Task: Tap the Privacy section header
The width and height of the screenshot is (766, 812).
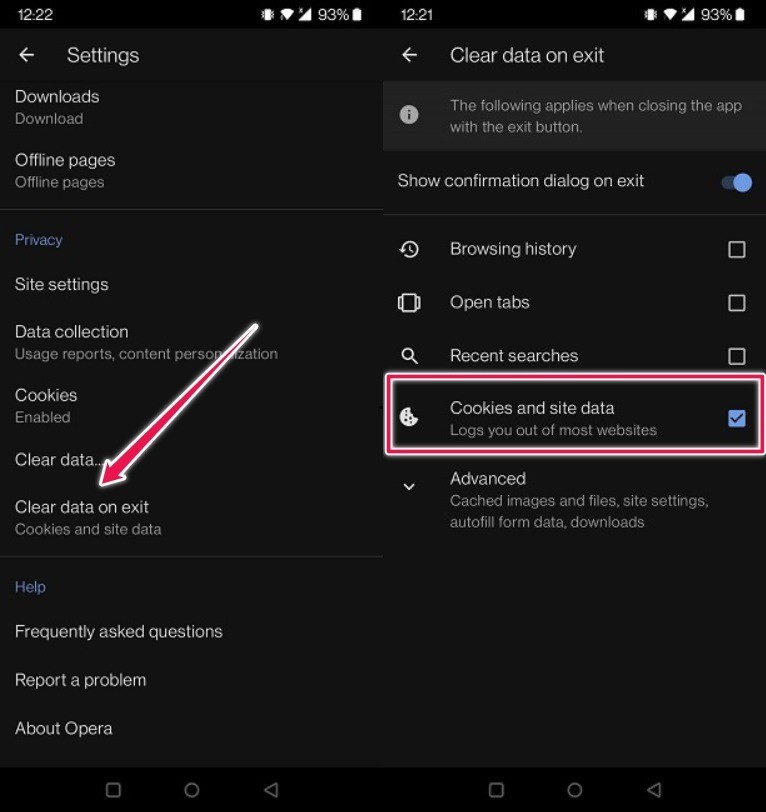Action: point(38,240)
